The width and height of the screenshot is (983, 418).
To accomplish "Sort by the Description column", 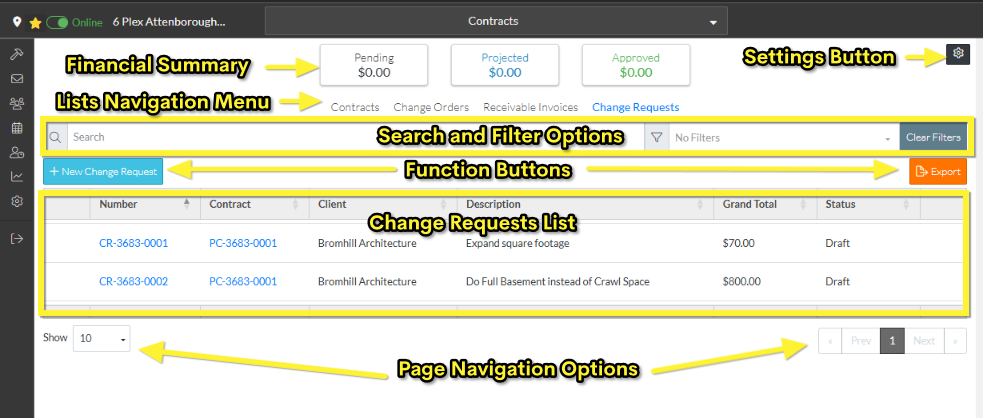I will 586,204.
